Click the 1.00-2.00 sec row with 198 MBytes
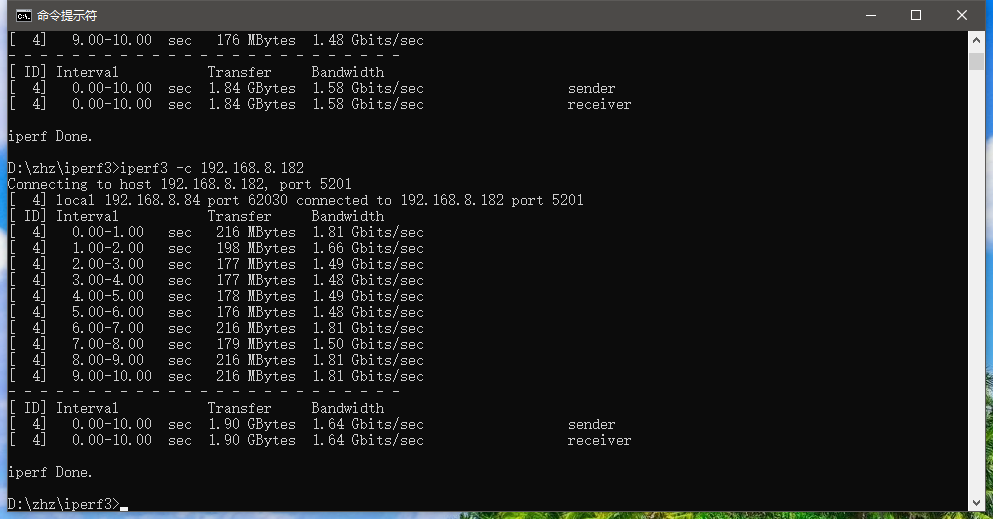 pyautogui.click(x=216, y=248)
